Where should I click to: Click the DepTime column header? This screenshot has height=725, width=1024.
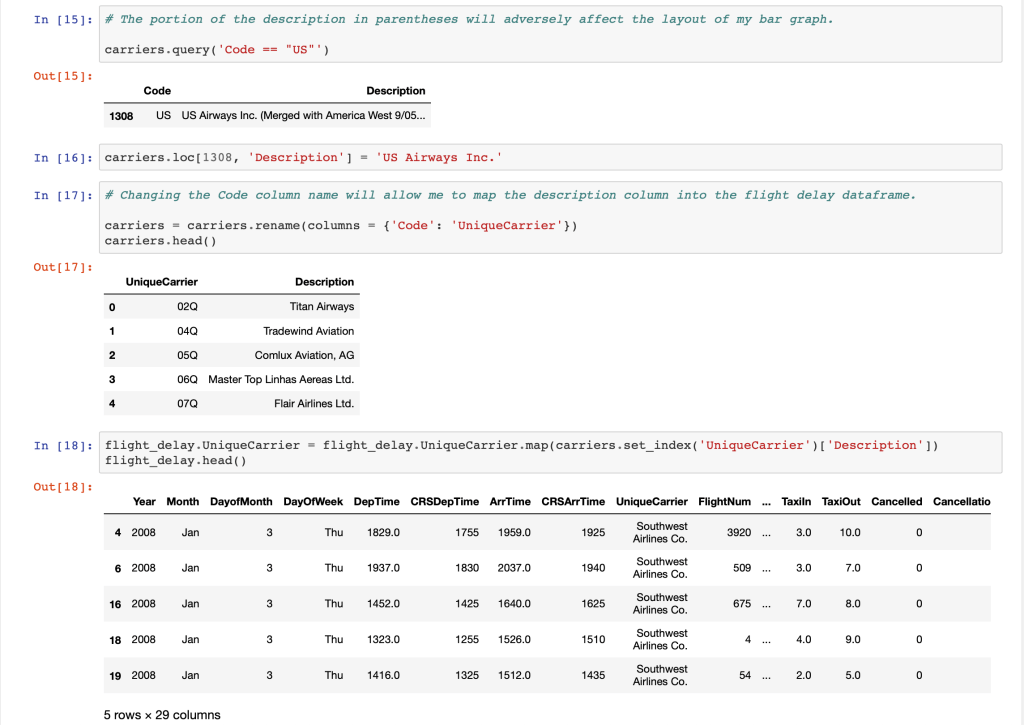[x=376, y=501]
